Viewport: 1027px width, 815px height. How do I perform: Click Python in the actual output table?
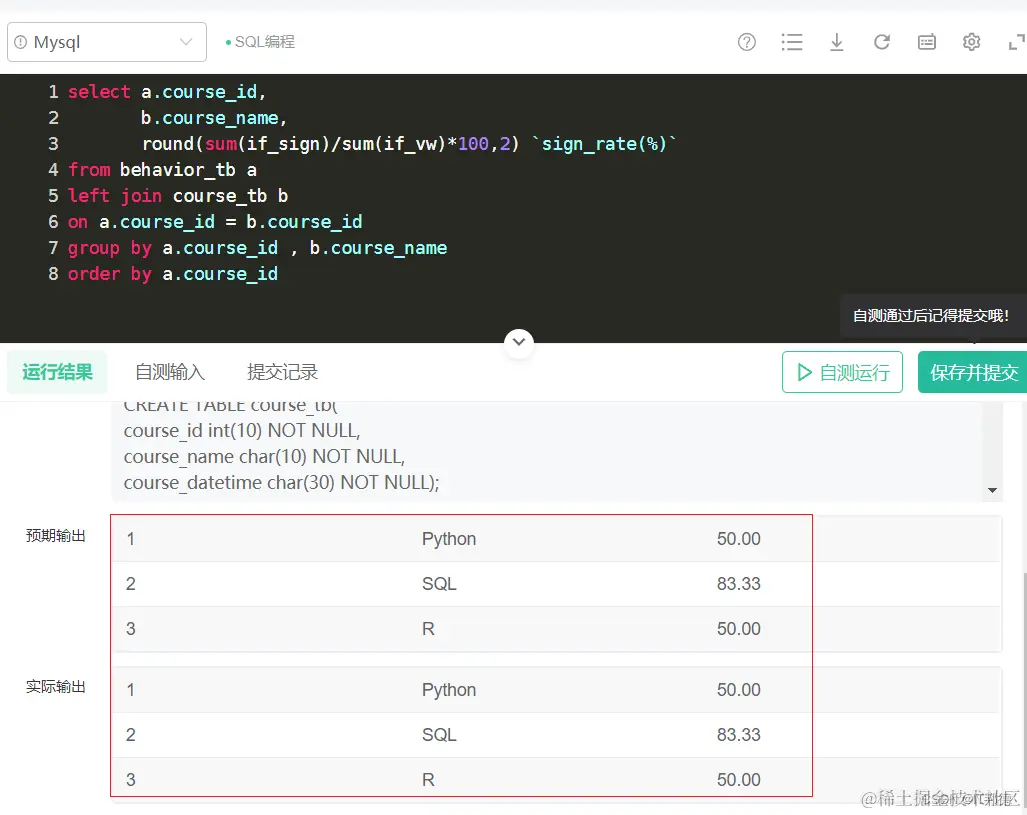point(449,690)
